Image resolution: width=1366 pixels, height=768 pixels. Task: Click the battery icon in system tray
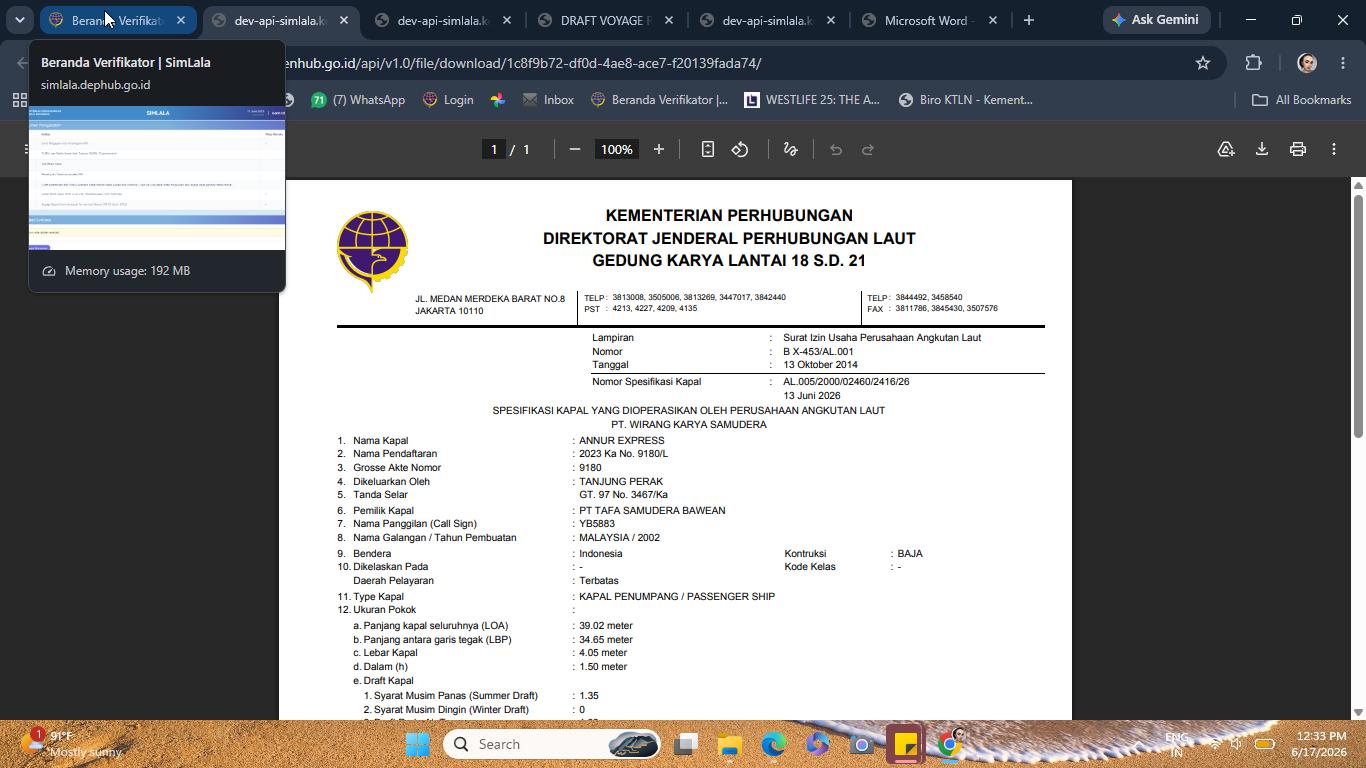pyautogui.click(x=1264, y=744)
